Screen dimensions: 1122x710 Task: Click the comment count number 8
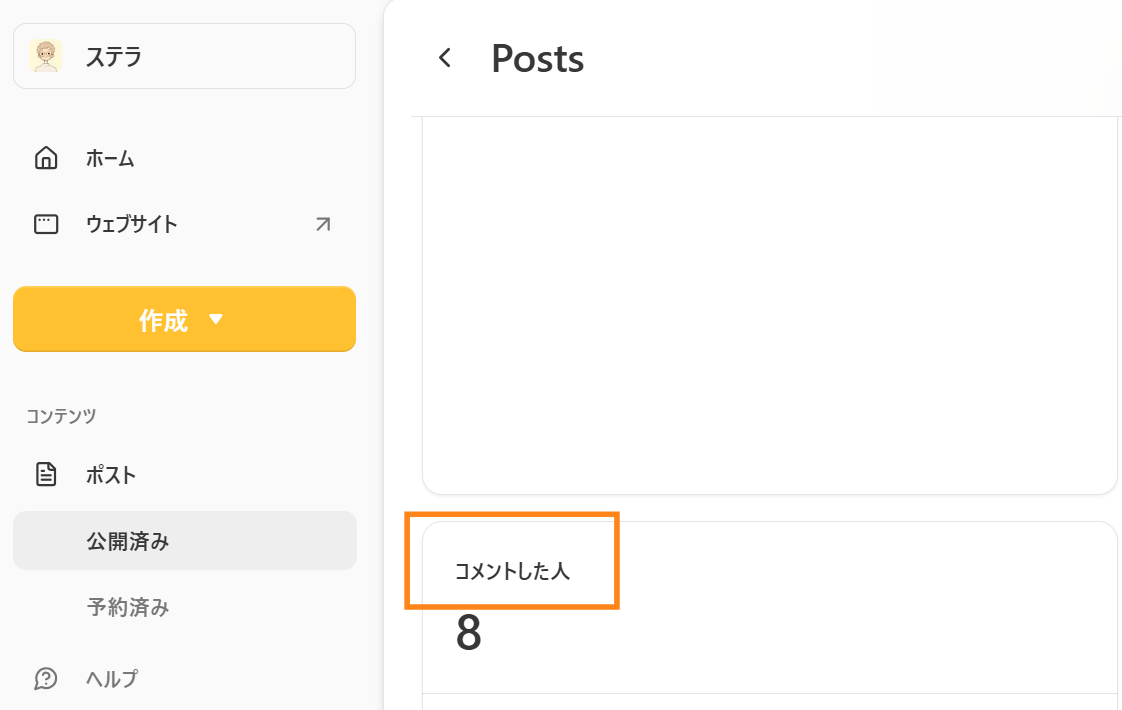pyautogui.click(x=469, y=633)
